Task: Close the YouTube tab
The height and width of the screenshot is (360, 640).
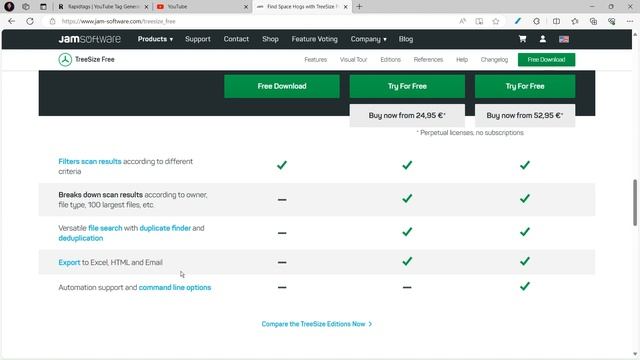Action: pos(246,7)
